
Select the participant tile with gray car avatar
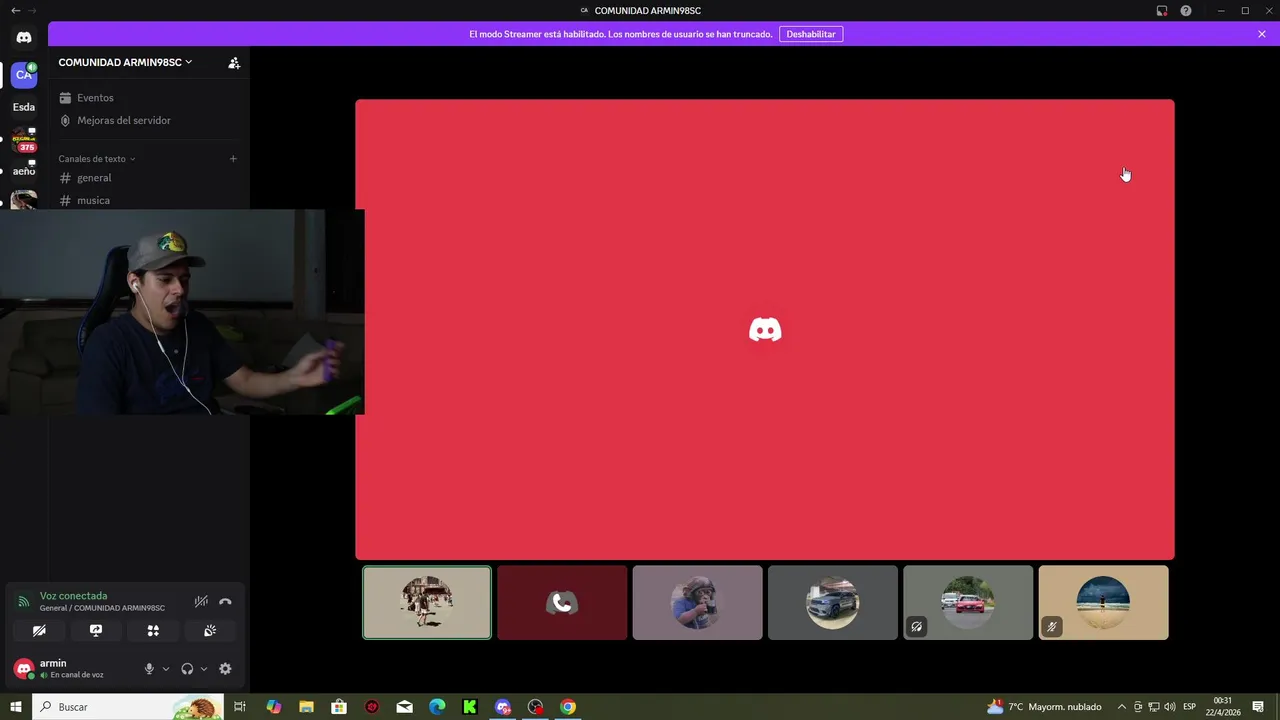tap(832, 602)
